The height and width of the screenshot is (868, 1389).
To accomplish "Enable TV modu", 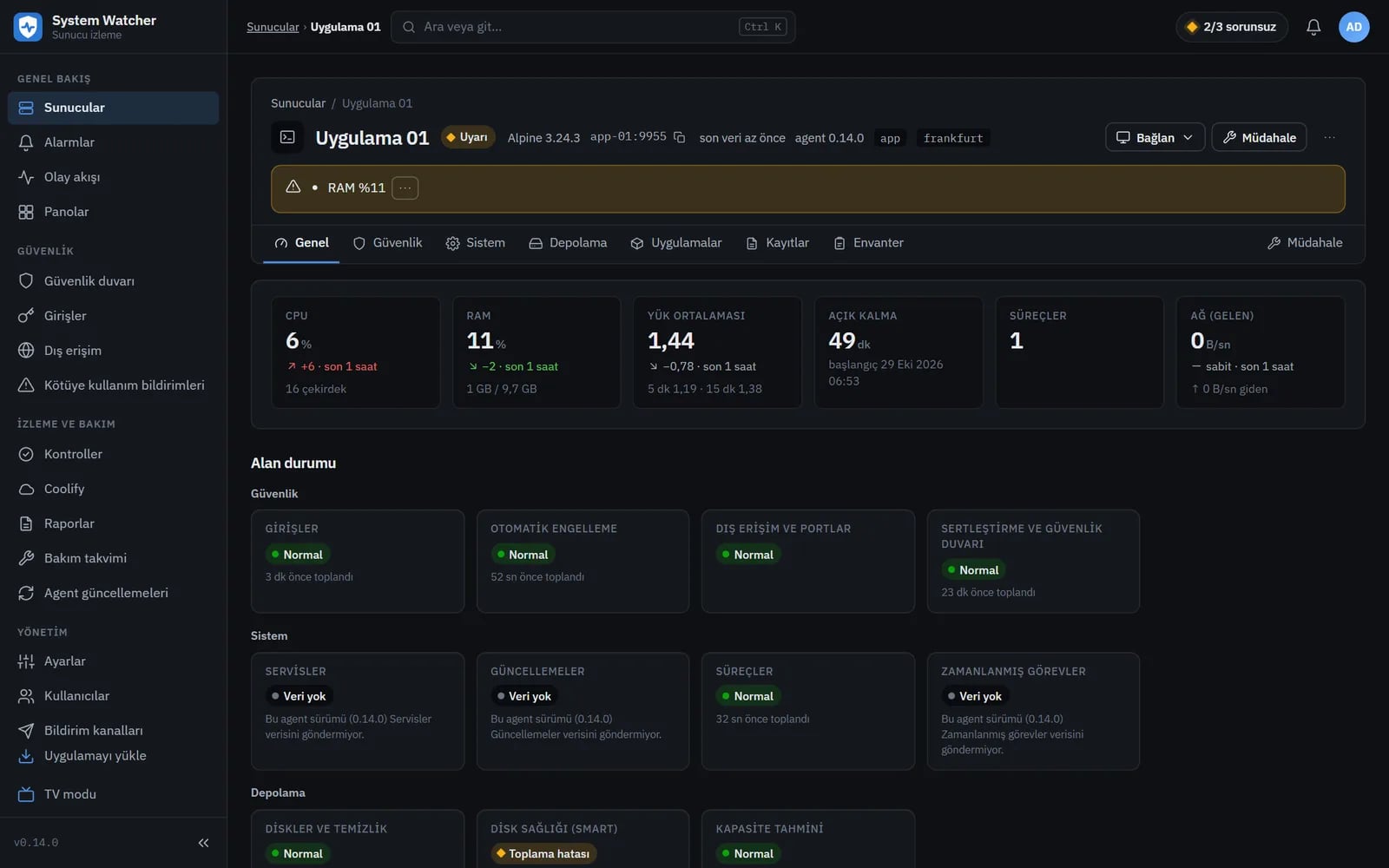I will [x=113, y=794].
